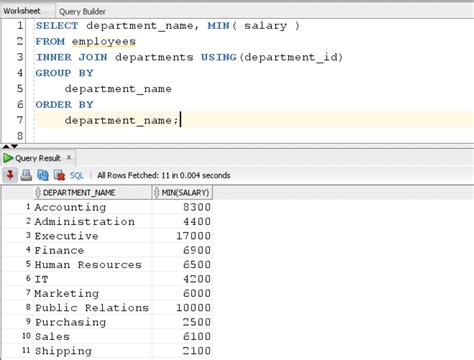Screen dimensions: 474x360
Task: Select the Query Result tab
Action: 38,158
